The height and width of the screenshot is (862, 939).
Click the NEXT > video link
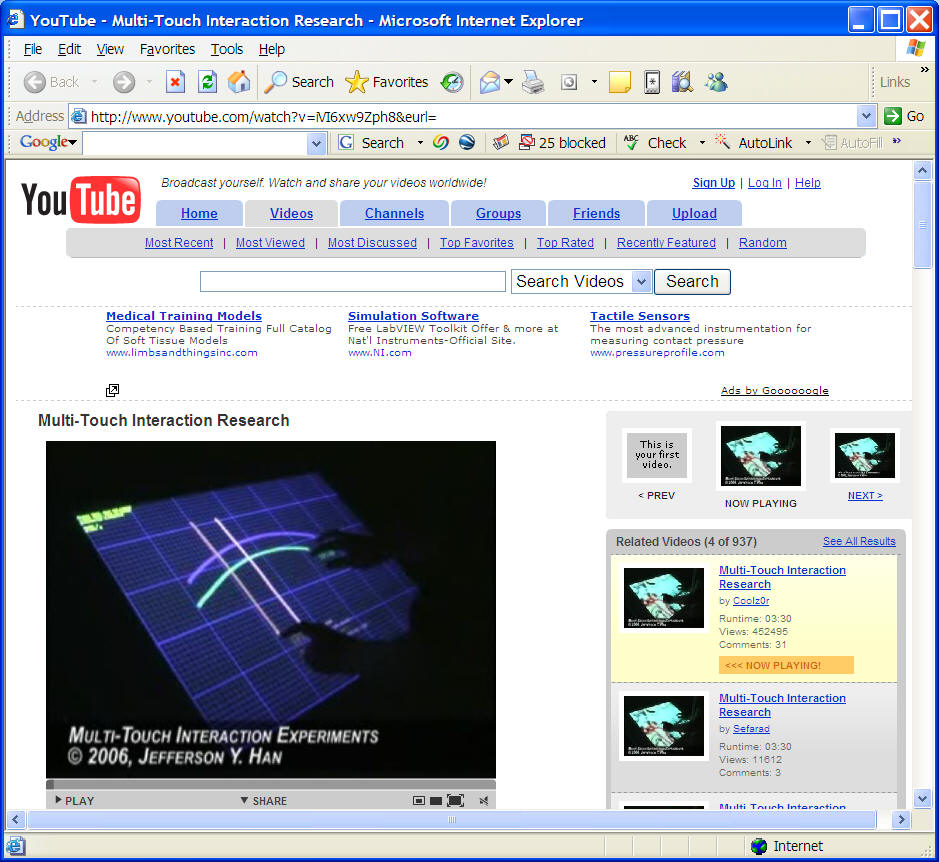(x=865, y=495)
